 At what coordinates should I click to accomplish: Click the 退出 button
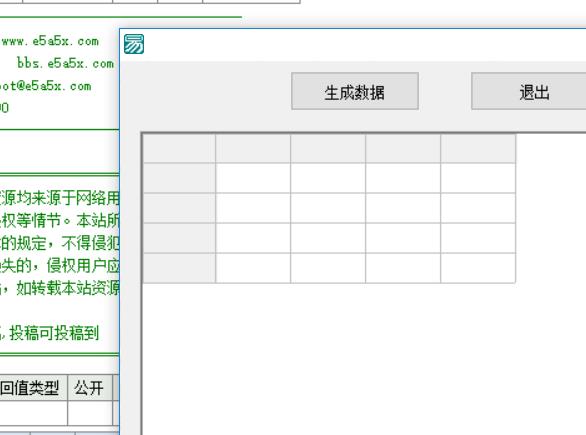click(x=529, y=91)
